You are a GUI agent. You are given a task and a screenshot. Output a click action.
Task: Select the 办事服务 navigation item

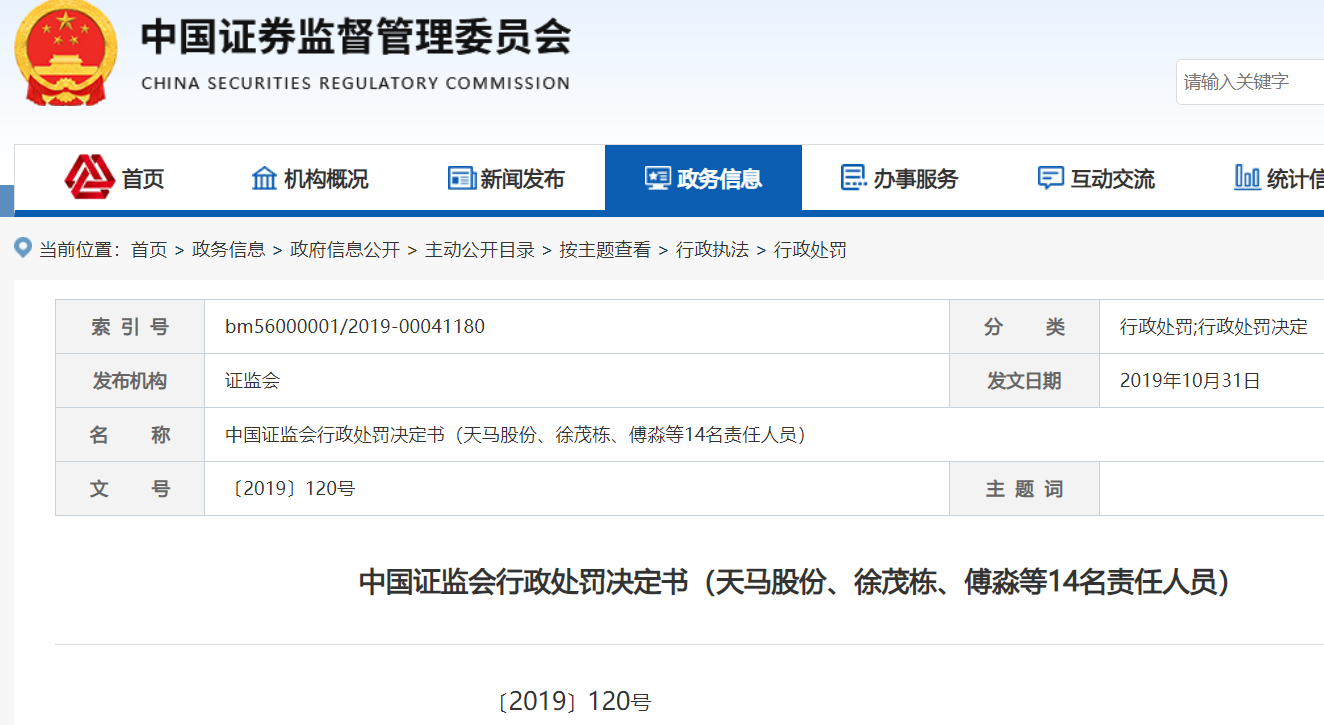tap(915, 179)
